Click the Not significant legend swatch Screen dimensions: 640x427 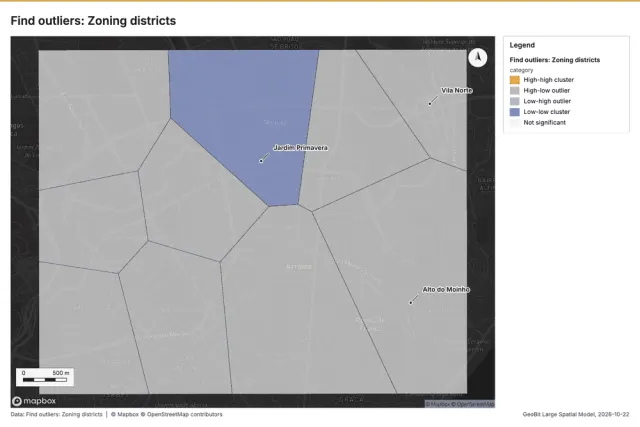[515, 122]
